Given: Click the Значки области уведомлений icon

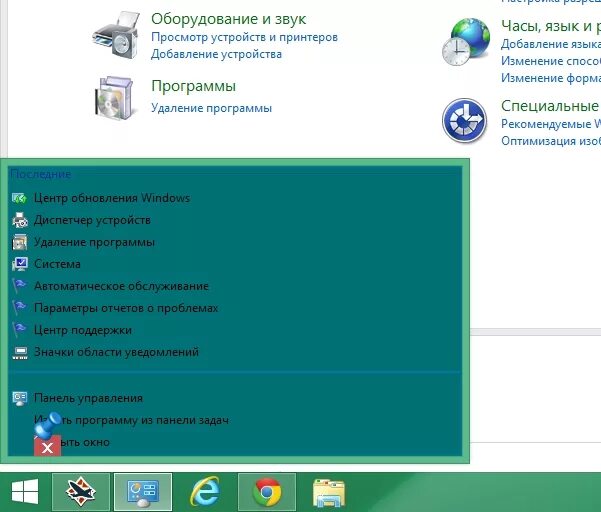Looking at the screenshot, I should click(x=20, y=353).
